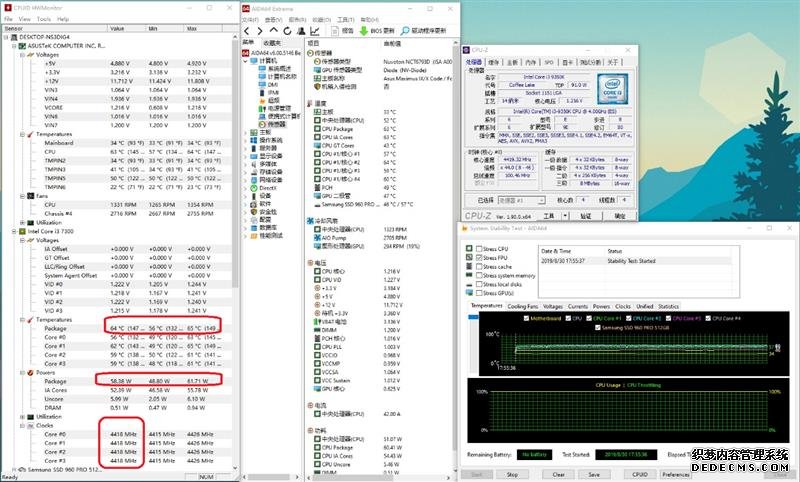The width and height of the screenshot is (800, 482).
Task: Stop the system stability test
Action: [512, 474]
